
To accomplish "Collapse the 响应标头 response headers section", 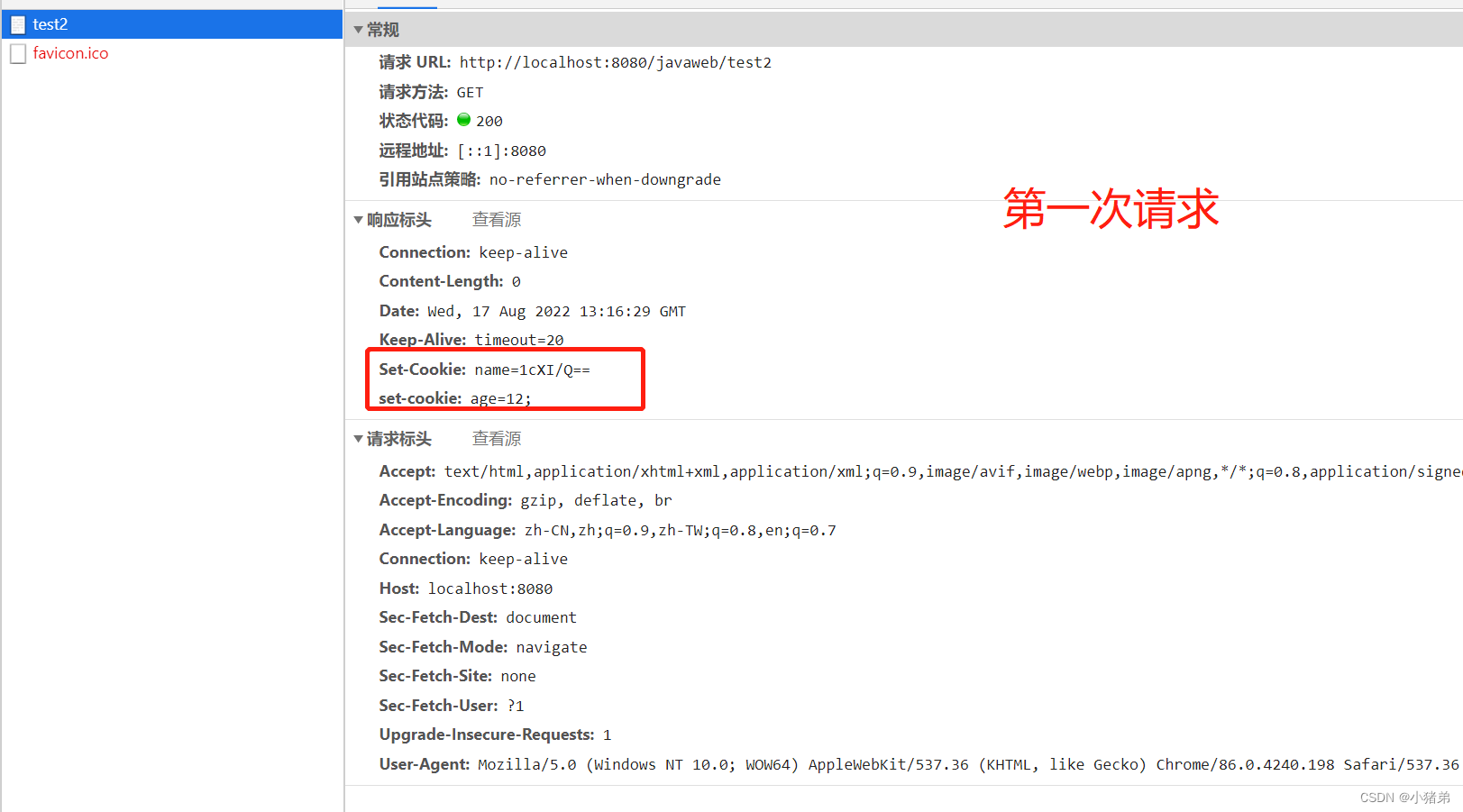I will 359,220.
